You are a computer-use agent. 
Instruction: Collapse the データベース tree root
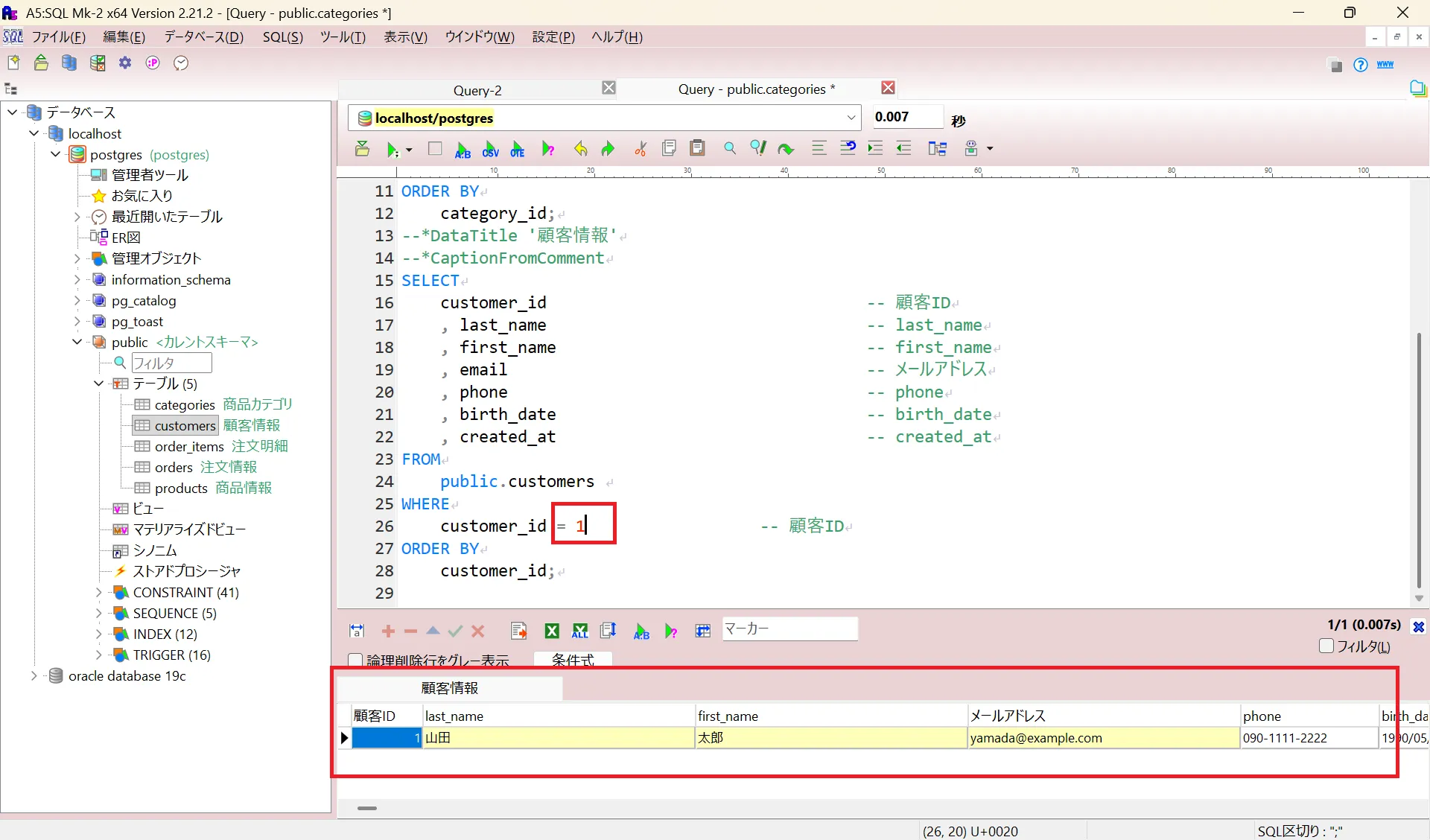12,112
